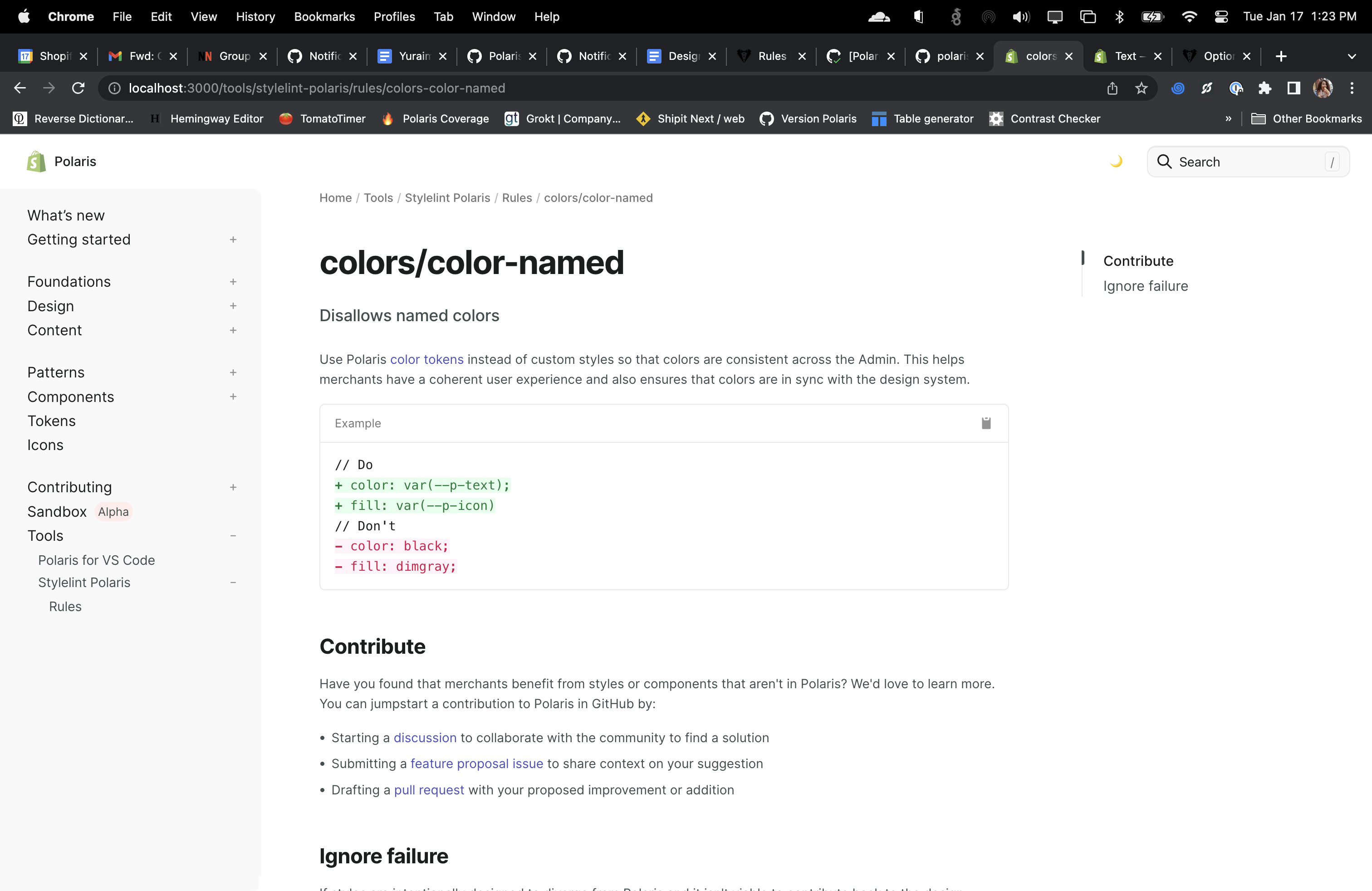1372x891 pixels.
Task: Open Chrome side panel icon
Action: (x=1294, y=88)
